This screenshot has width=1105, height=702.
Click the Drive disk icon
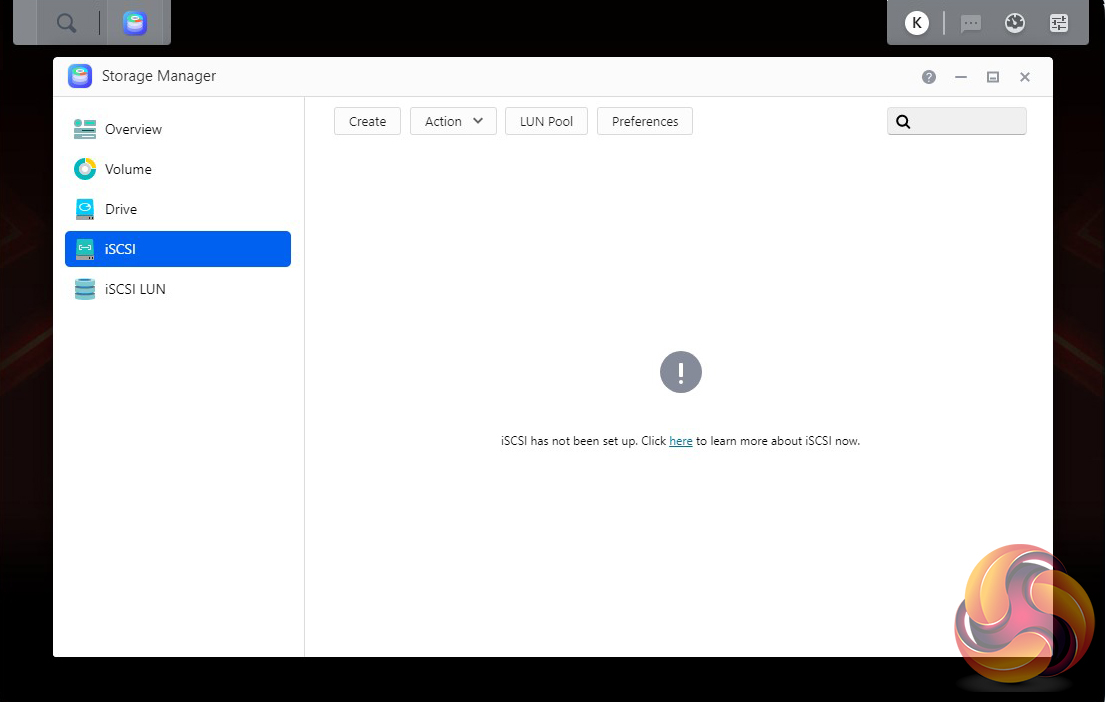[85, 209]
